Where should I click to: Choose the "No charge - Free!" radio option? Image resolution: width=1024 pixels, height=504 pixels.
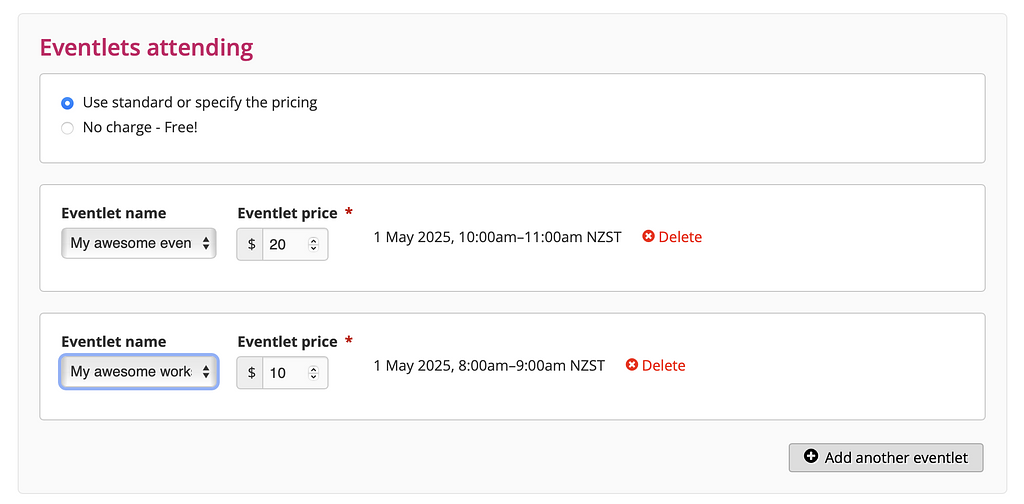[68, 128]
